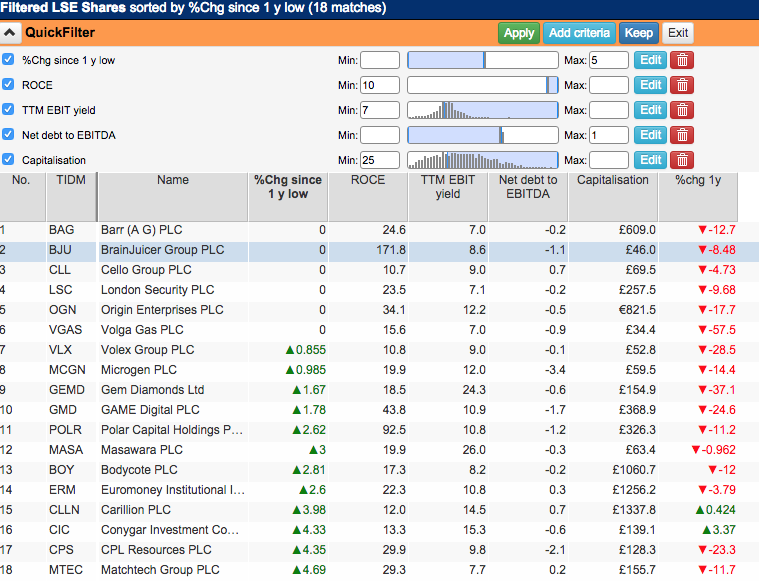
Task: Select CPL Resources PLC row
Action: (380, 550)
